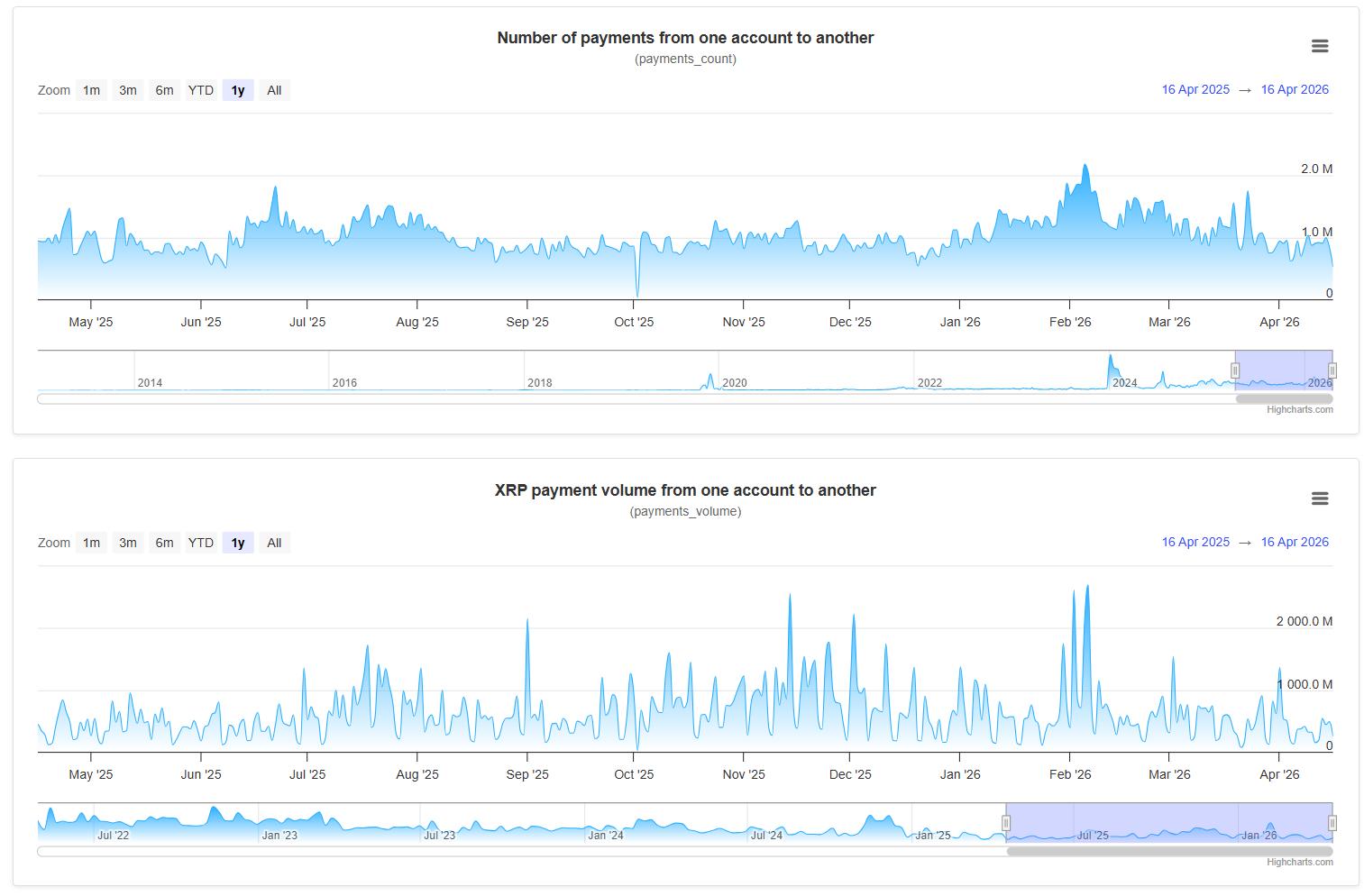Viewport: 1364px width, 896px height.
Task: Choose YTD zoom on XRP payment volume chart
Action: pyautogui.click(x=201, y=543)
